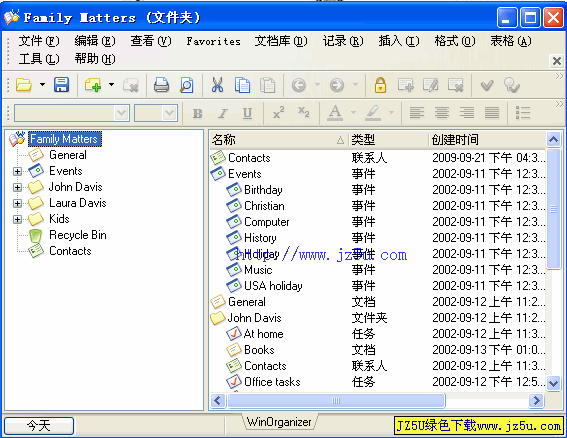Open the 文档库(D) menu
Image resolution: width=567 pixels, height=438 pixels.
click(281, 41)
